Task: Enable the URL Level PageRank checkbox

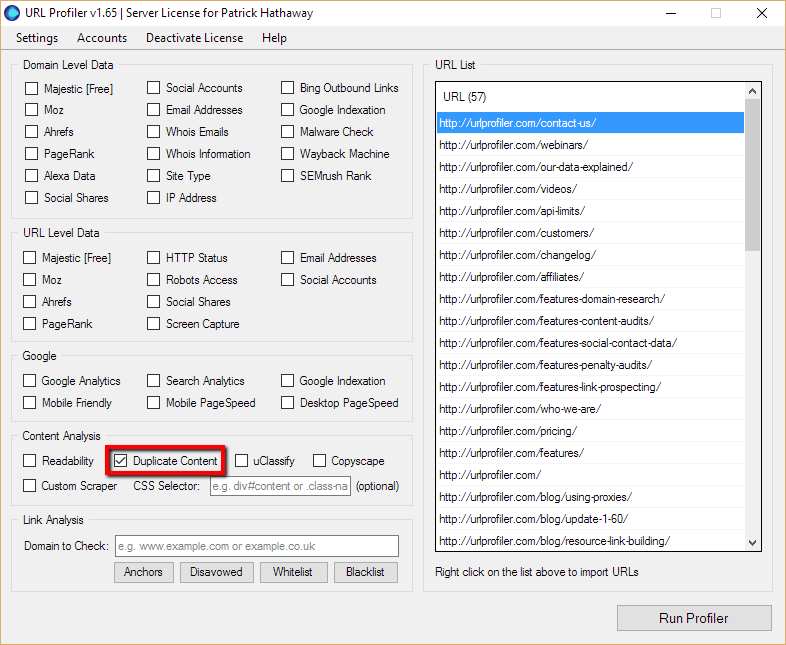Action: pyautogui.click(x=30, y=324)
